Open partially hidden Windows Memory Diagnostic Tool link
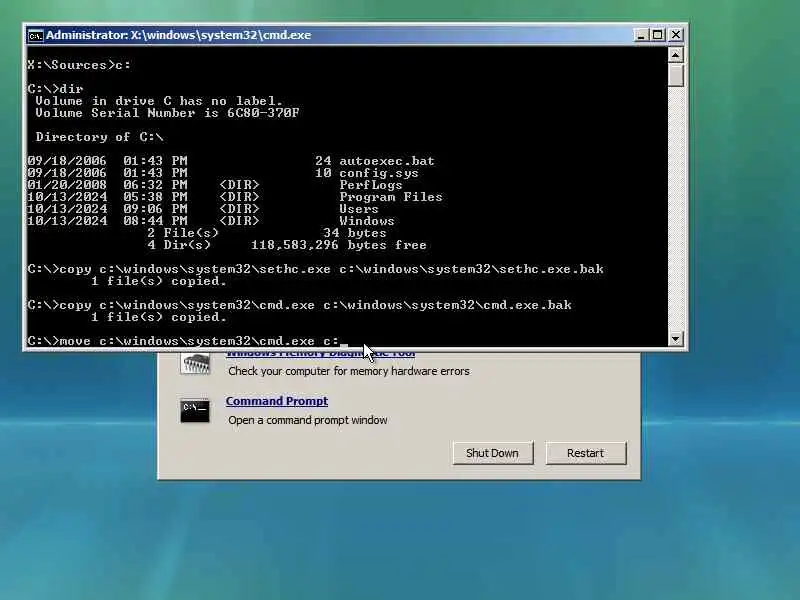 point(320,354)
